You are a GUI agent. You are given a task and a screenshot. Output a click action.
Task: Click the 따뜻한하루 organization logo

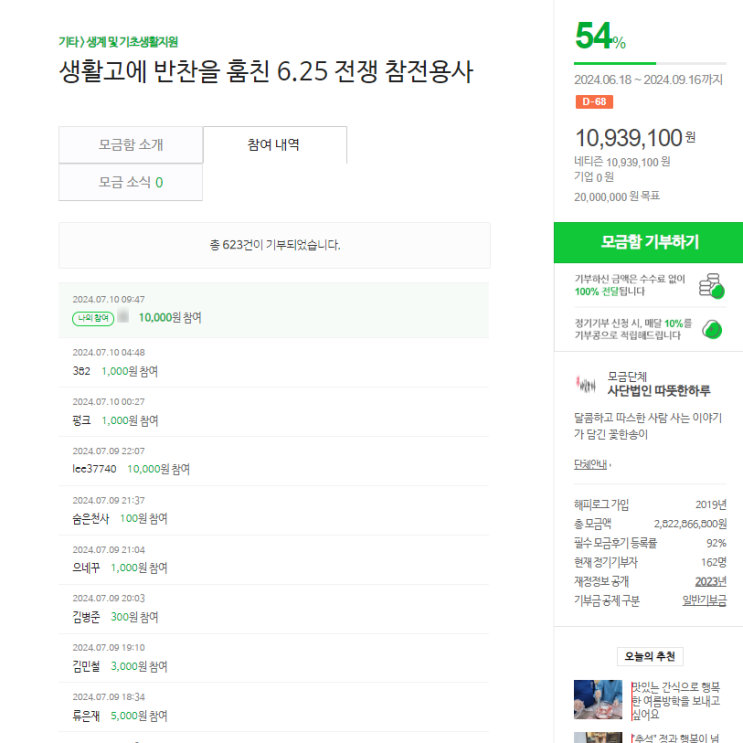point(587,383)
